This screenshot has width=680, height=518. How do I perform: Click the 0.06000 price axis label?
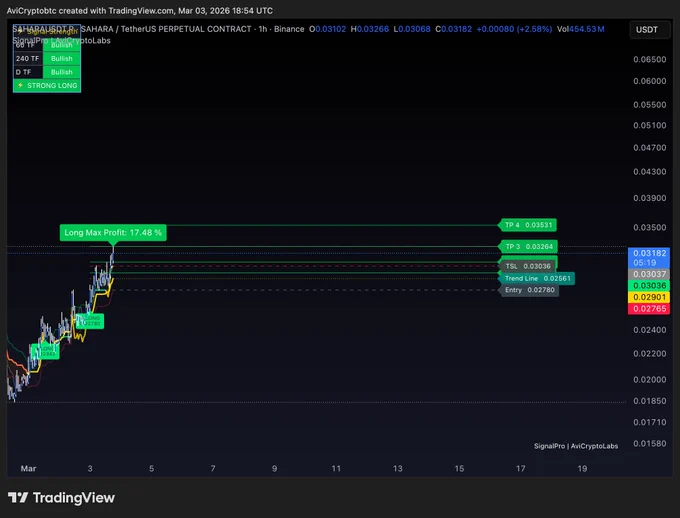coord(650,81)
